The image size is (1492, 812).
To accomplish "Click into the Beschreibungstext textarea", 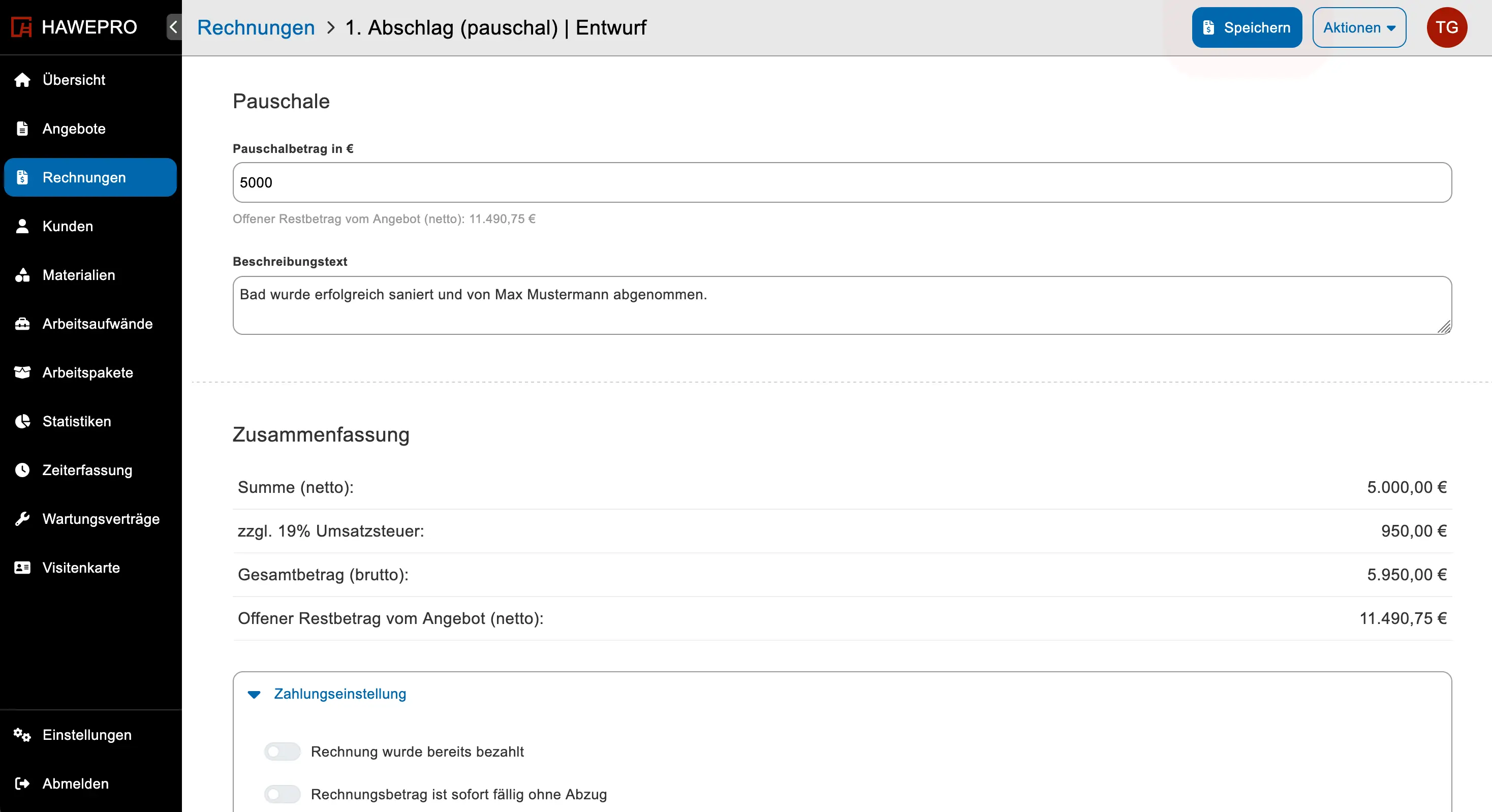I will pyautogui.click(x=842, y=305).
